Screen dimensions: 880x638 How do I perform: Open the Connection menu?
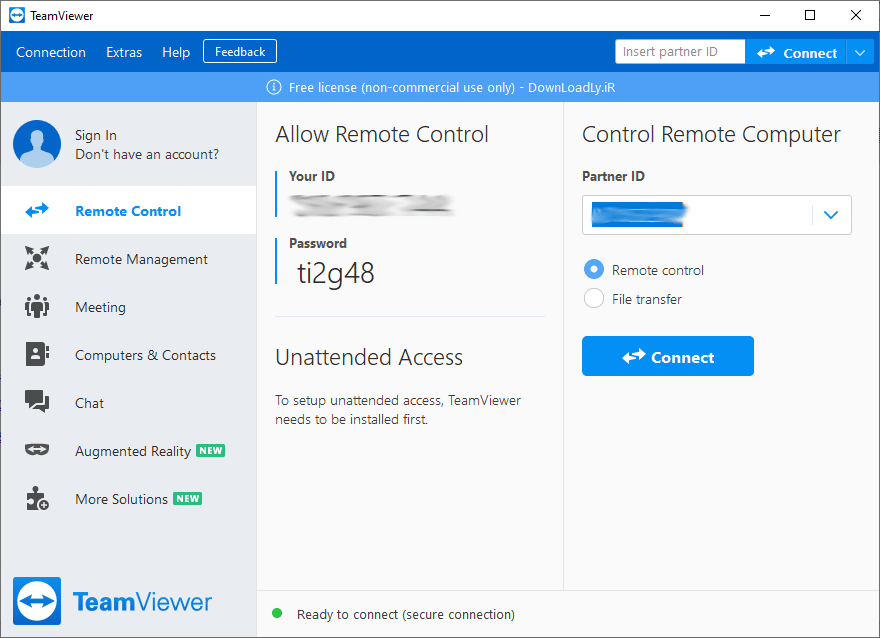[x=50, y=51]
